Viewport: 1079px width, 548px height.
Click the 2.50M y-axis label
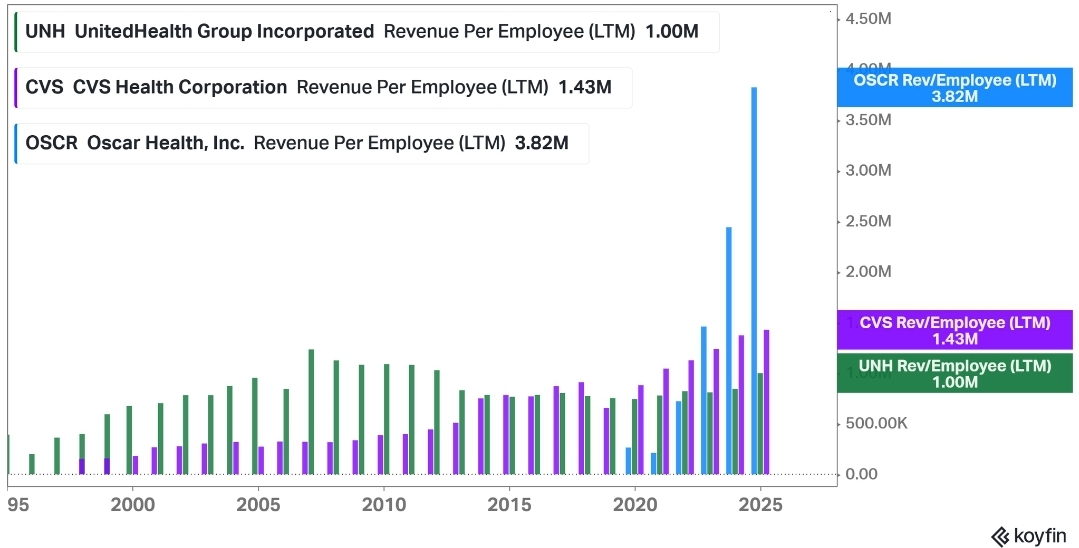pos(869,221)
